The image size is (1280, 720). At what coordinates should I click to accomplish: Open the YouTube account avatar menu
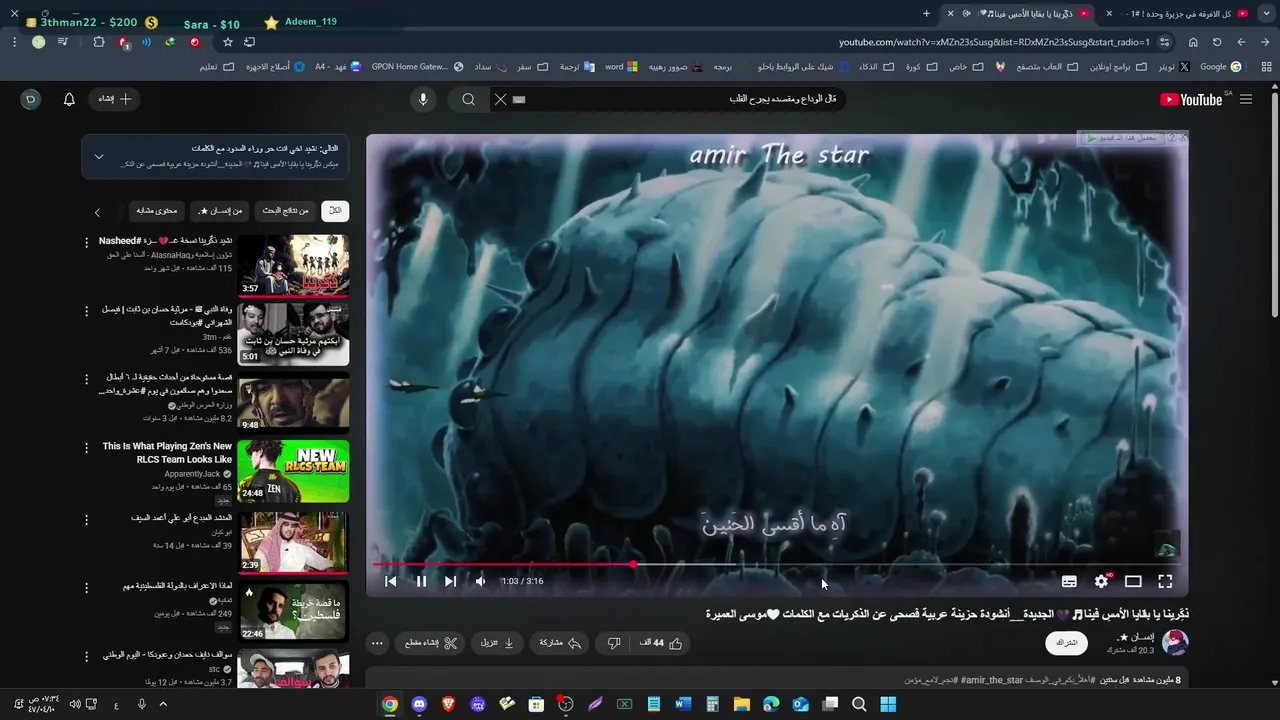(31, 99)
